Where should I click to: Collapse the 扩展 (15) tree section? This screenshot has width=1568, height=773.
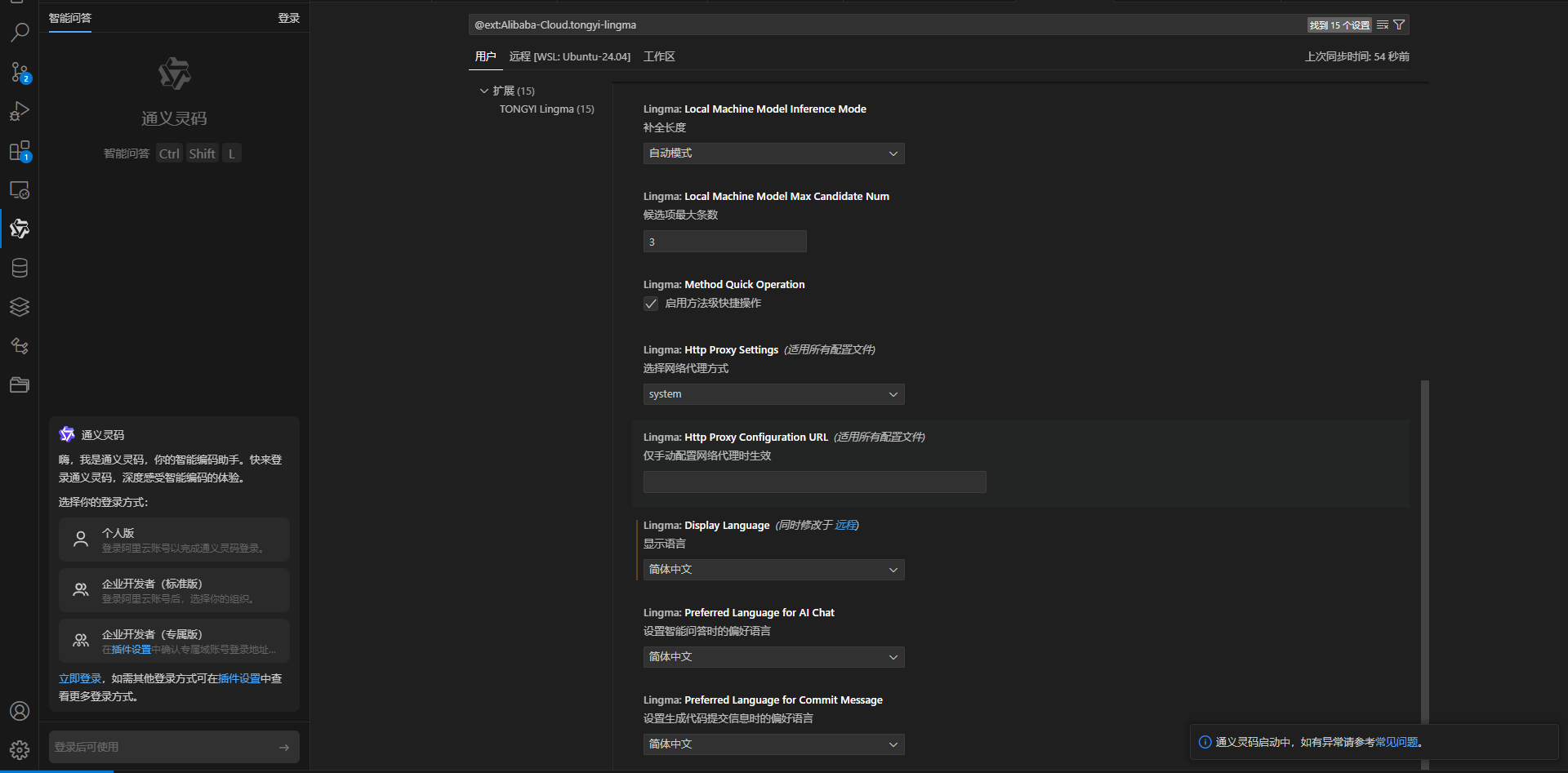(484, 91)
